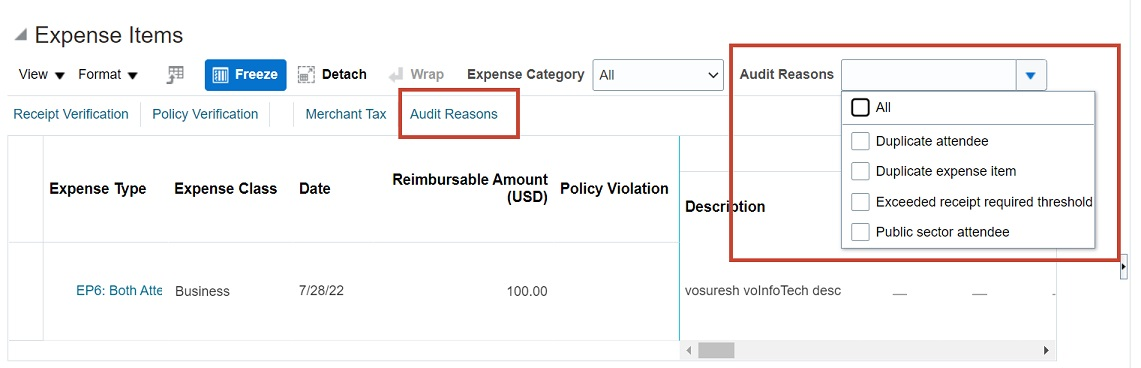Check the All audit reasons checkbox

coord(860,108)
